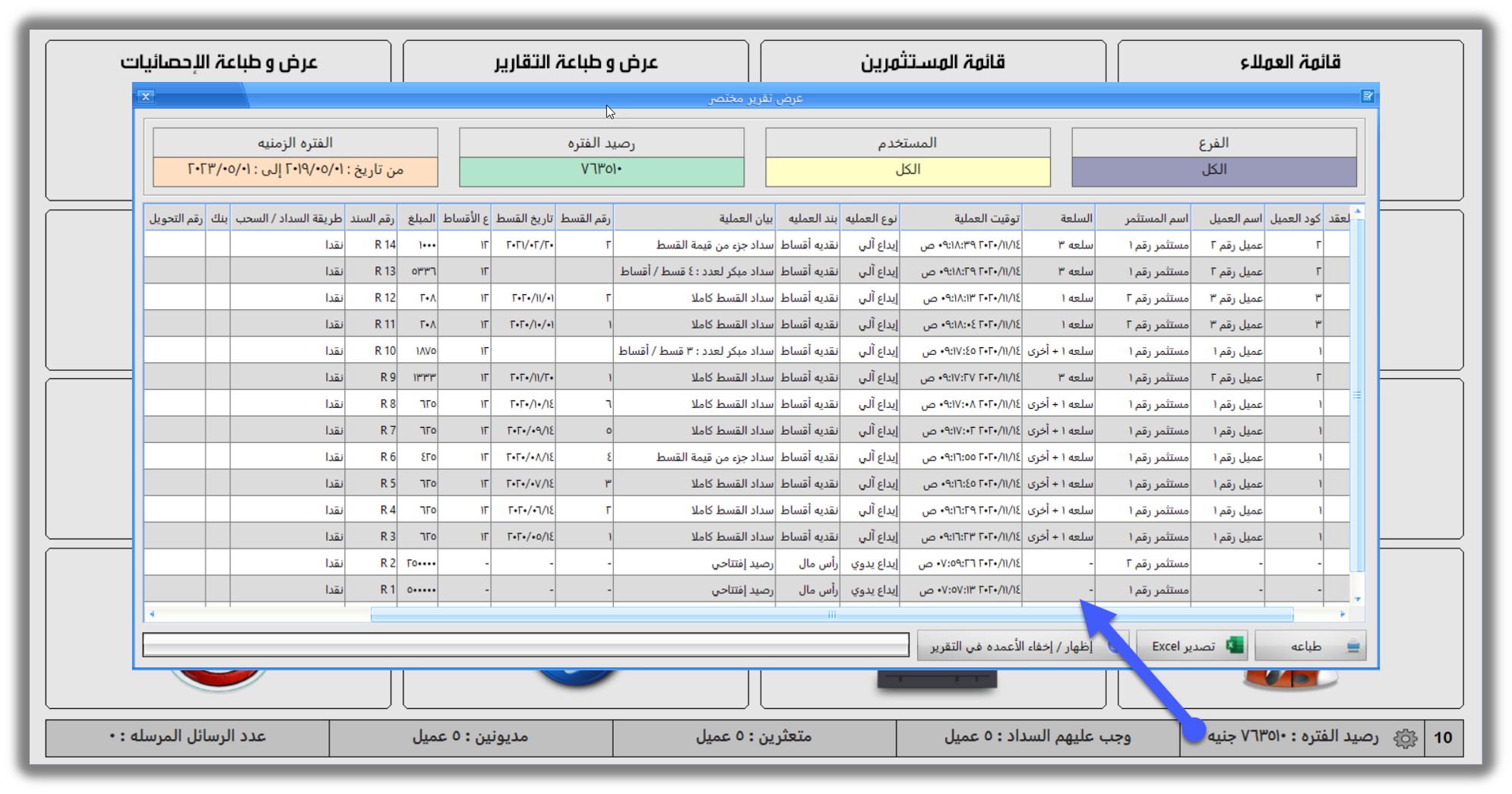Open the customers list panel قائمة العملاء

pos(1290,62)
